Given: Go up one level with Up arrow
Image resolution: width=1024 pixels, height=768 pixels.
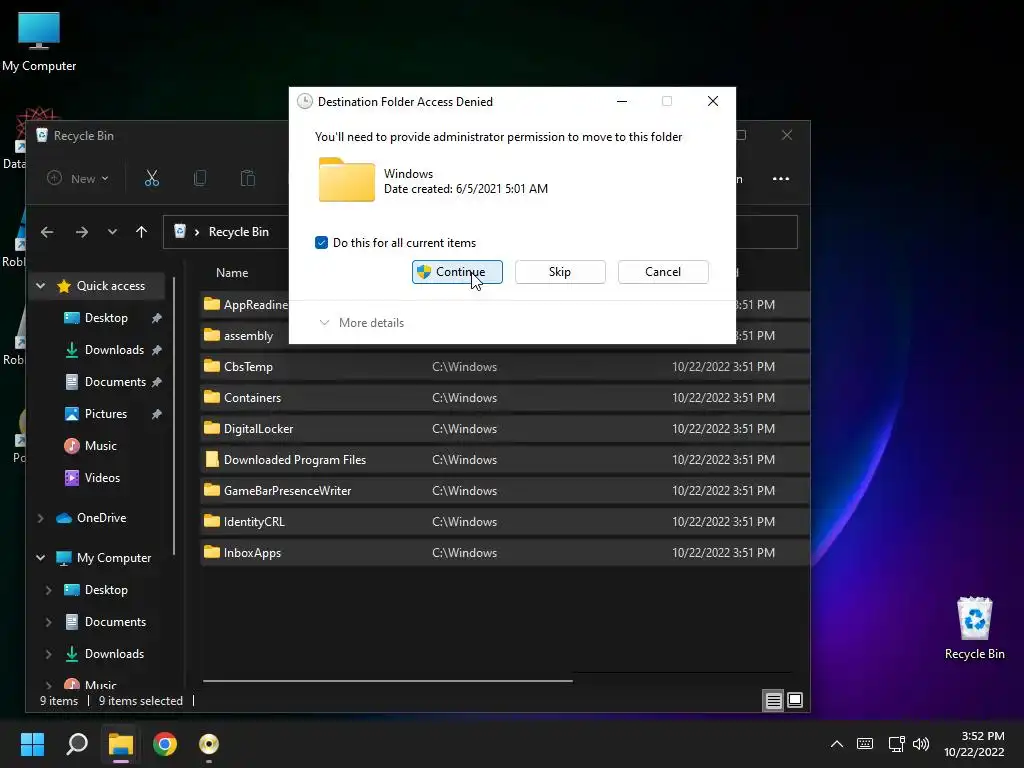Looking at the screenshot, I should coord(141,232).
